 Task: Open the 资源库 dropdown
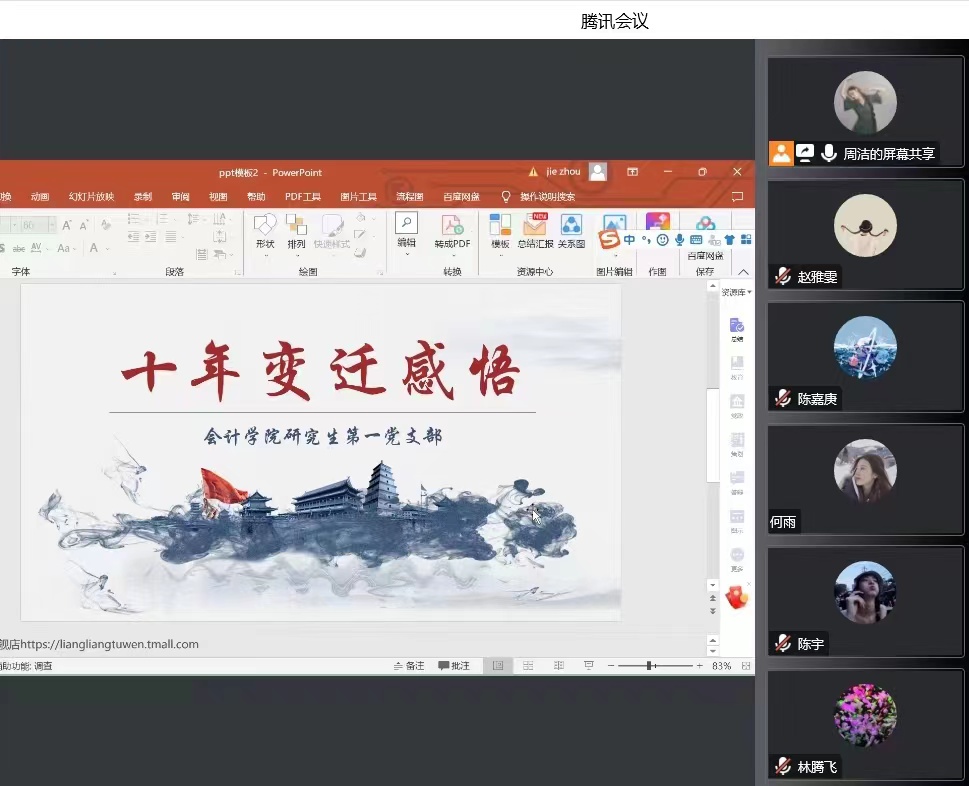(736, 292)
